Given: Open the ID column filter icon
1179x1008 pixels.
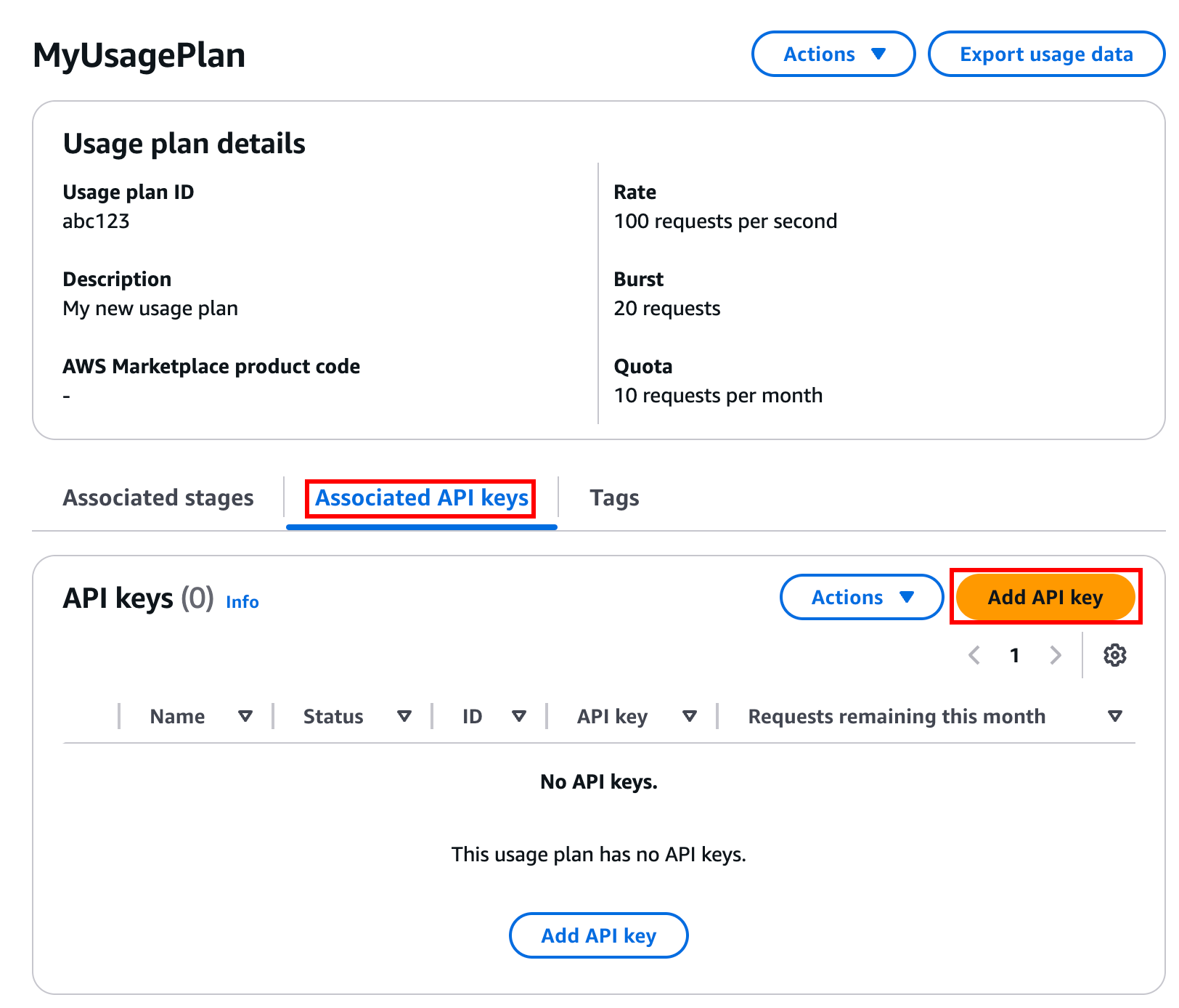Looking at the screenshot, I should (x=520, y=716).
